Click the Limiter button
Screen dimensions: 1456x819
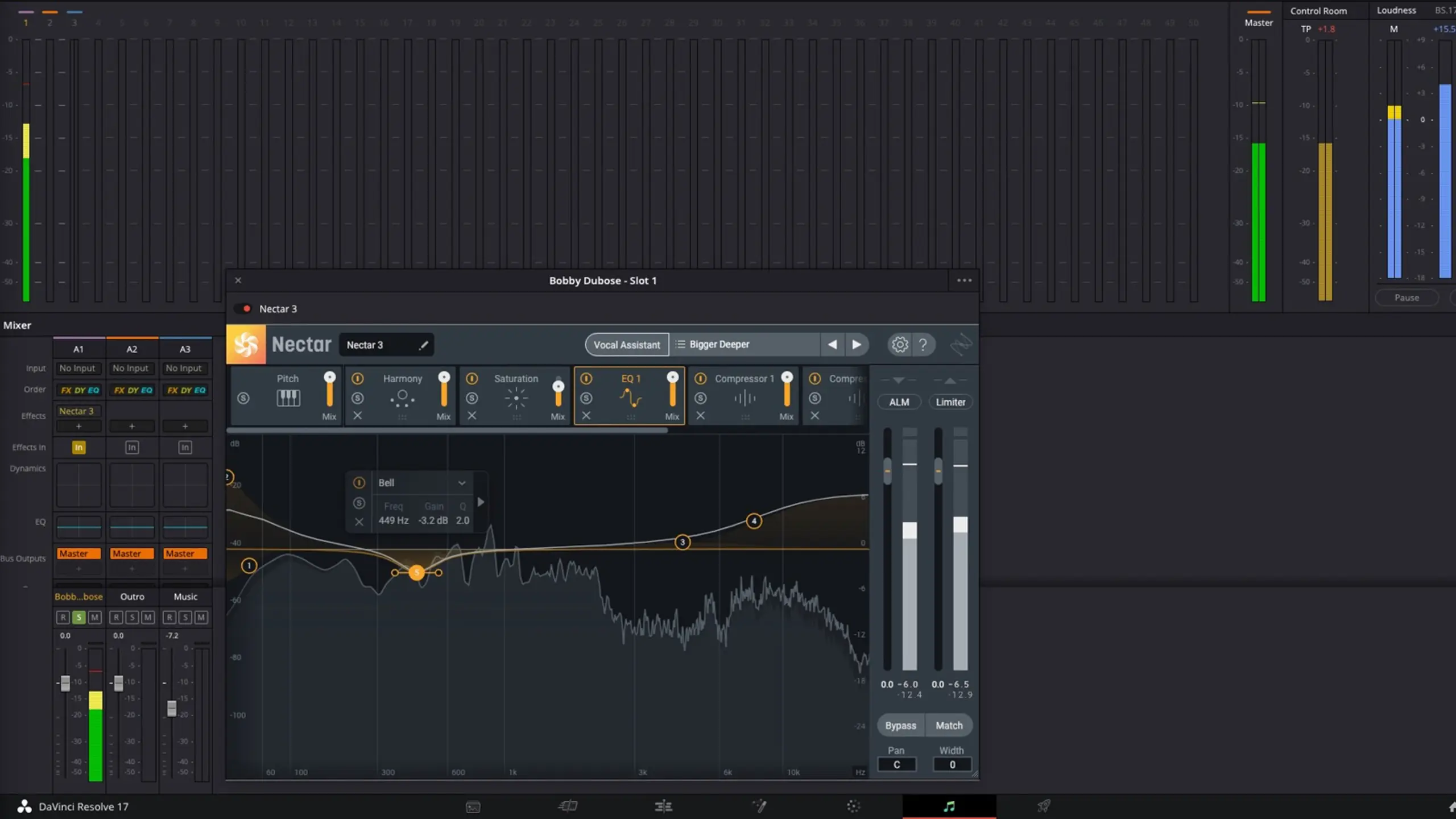coord(950,402)
